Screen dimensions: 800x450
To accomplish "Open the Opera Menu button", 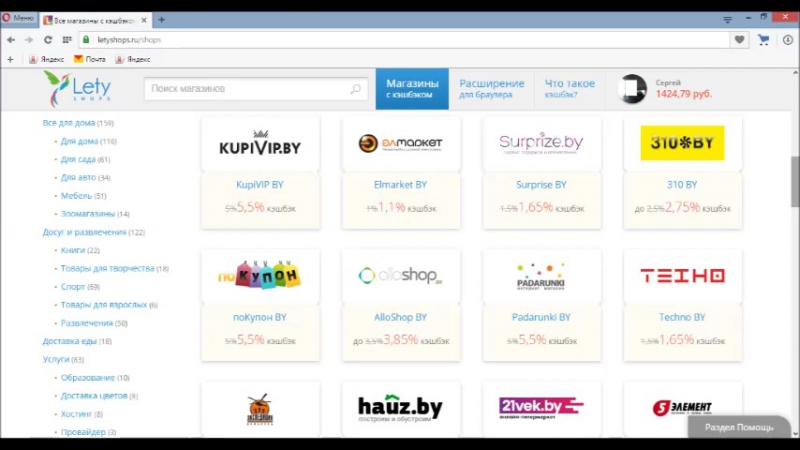I will coord(18,18).
